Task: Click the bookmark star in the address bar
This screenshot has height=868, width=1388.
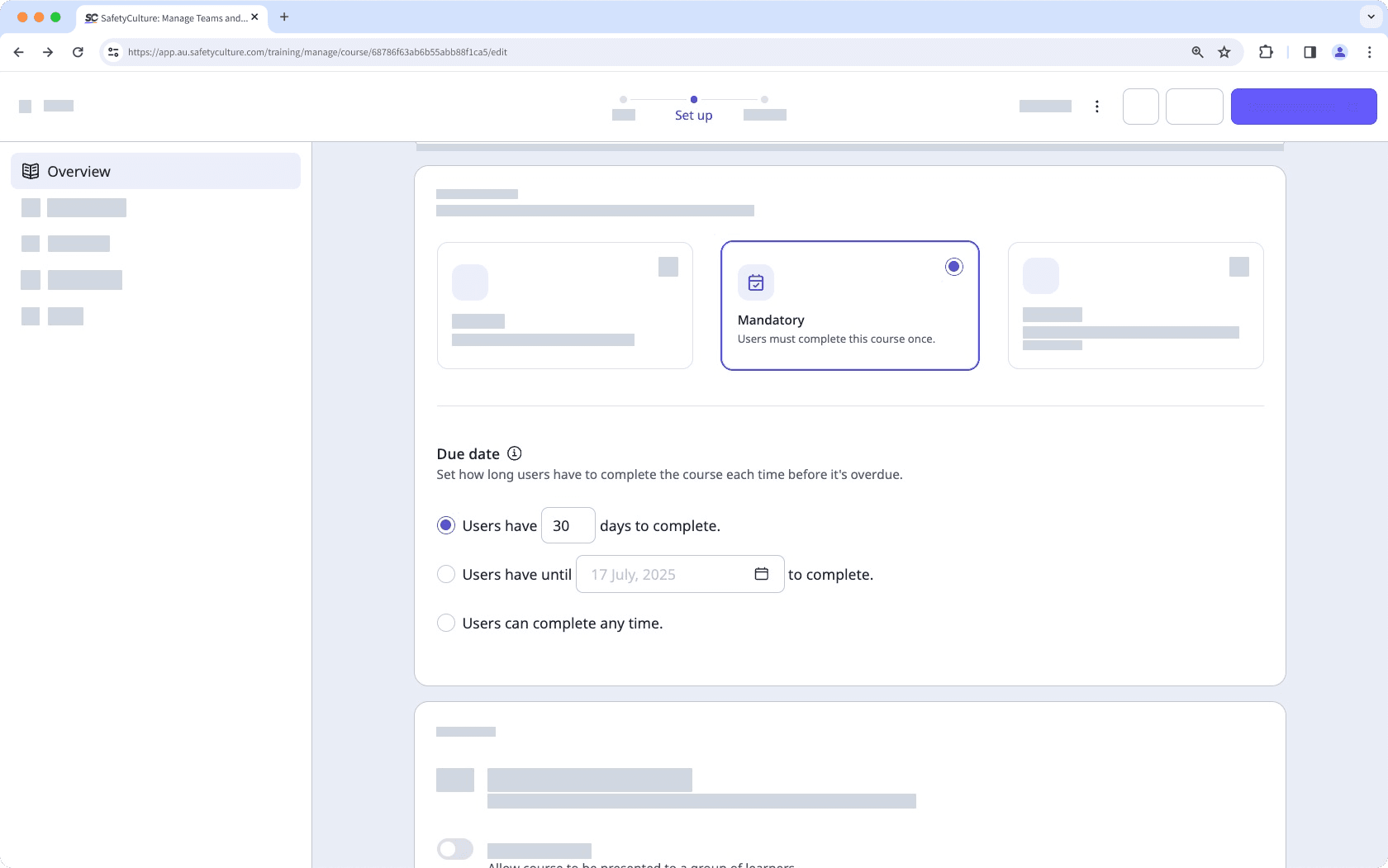Action: (x=1224, y=51)
